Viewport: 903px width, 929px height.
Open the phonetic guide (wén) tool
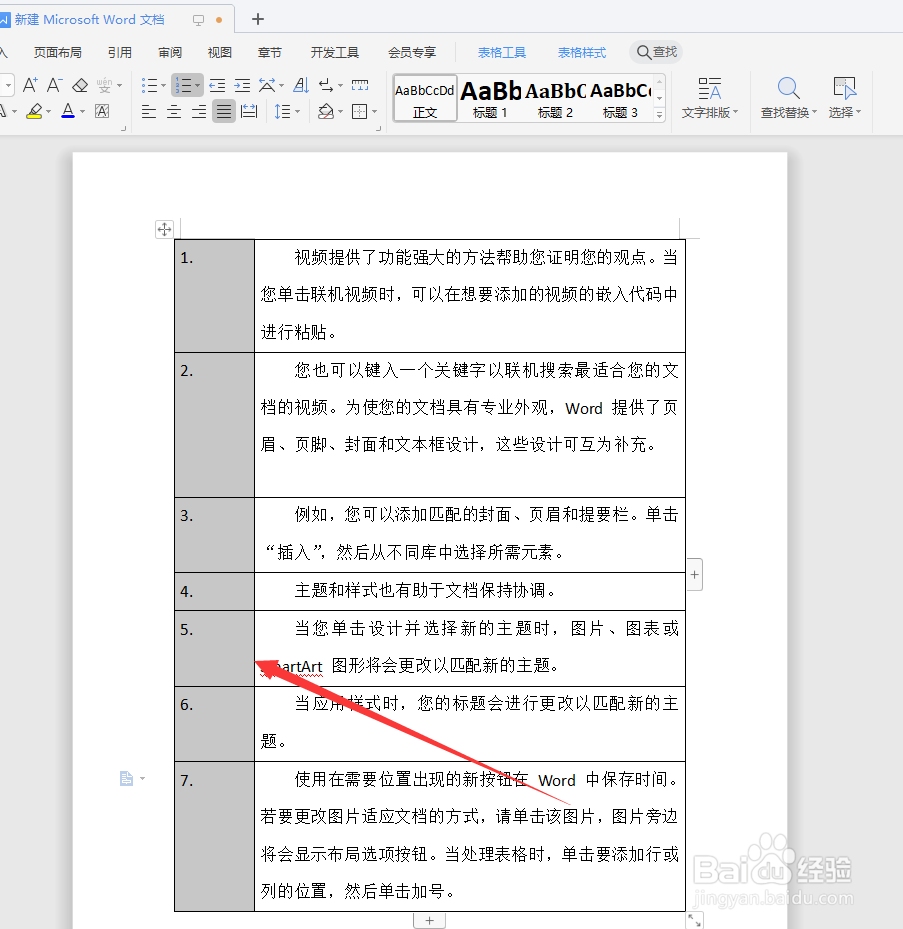tap(104, 85)
